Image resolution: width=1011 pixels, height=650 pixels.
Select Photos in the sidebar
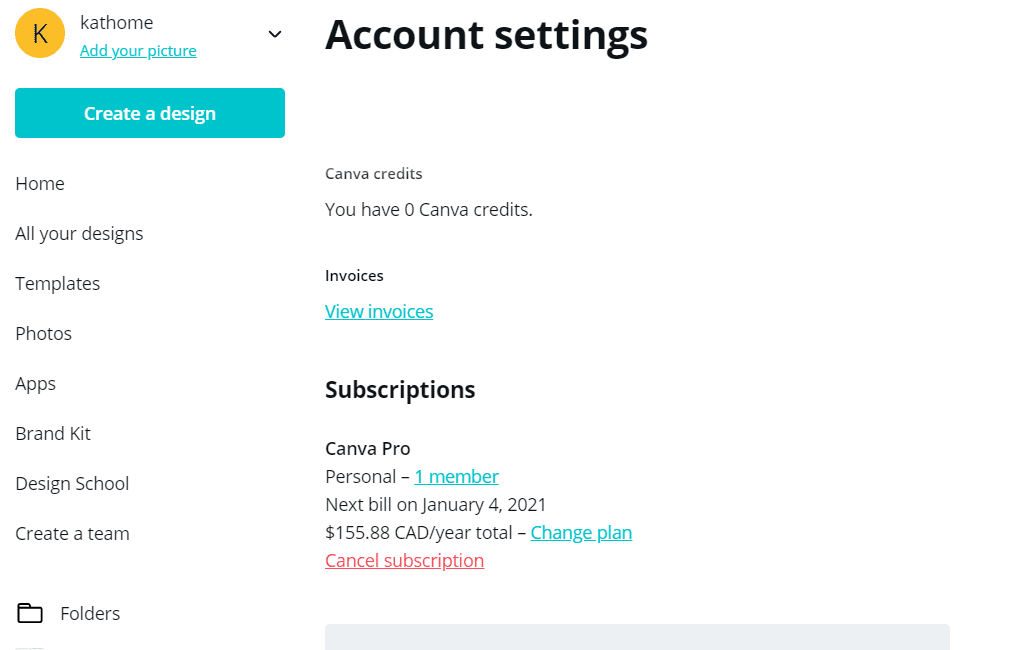point(43,333)
